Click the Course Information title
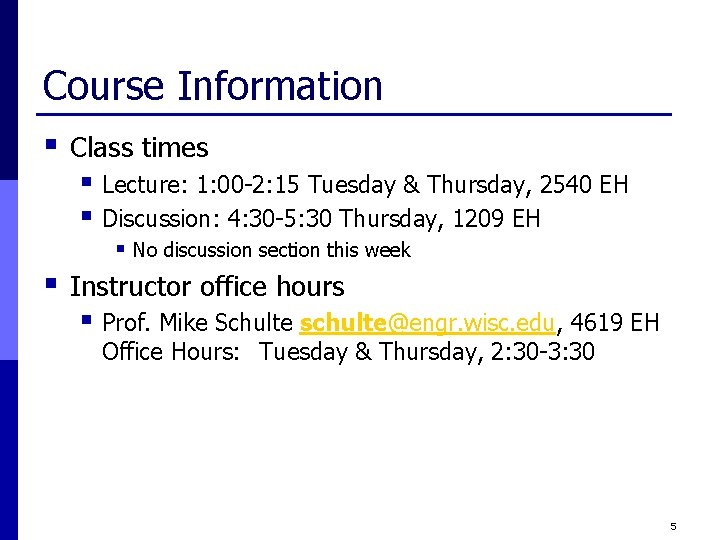This screenshot has width=720, height=540. tap(212, 86)
